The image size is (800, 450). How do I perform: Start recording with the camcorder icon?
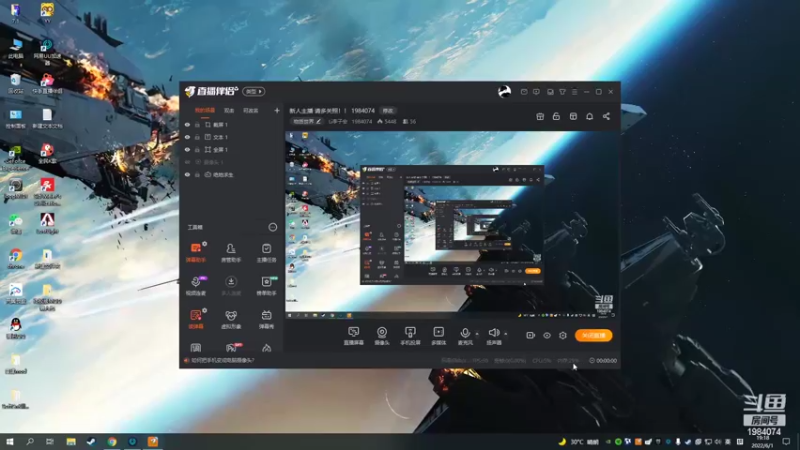click(531, 335)
